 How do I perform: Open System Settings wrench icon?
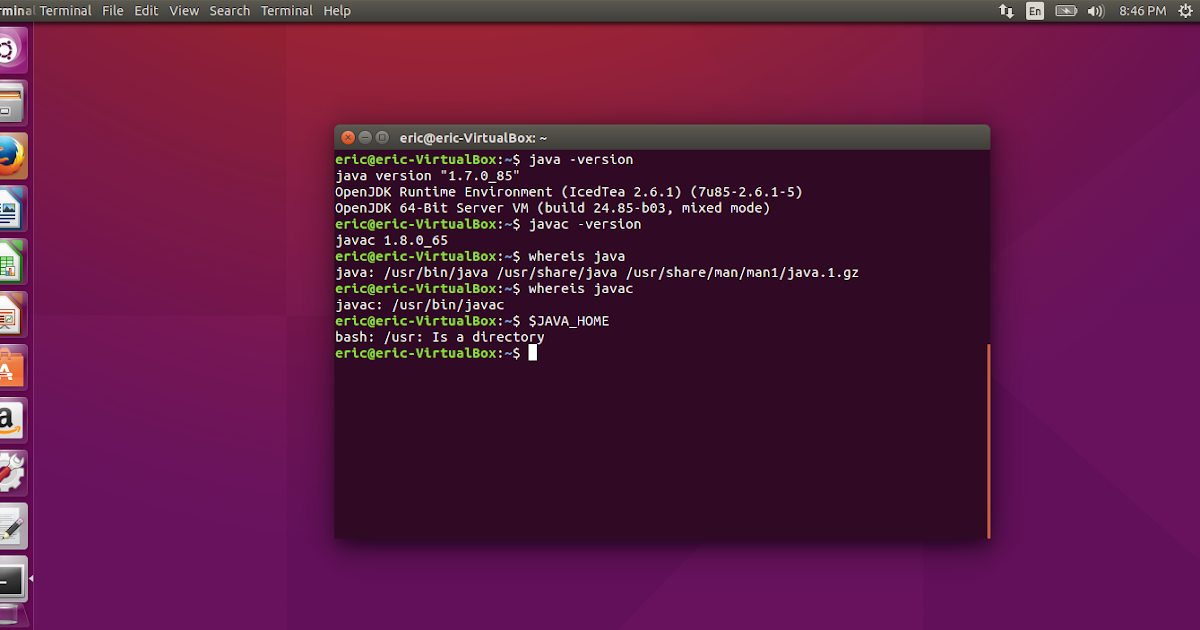(10, 473)
